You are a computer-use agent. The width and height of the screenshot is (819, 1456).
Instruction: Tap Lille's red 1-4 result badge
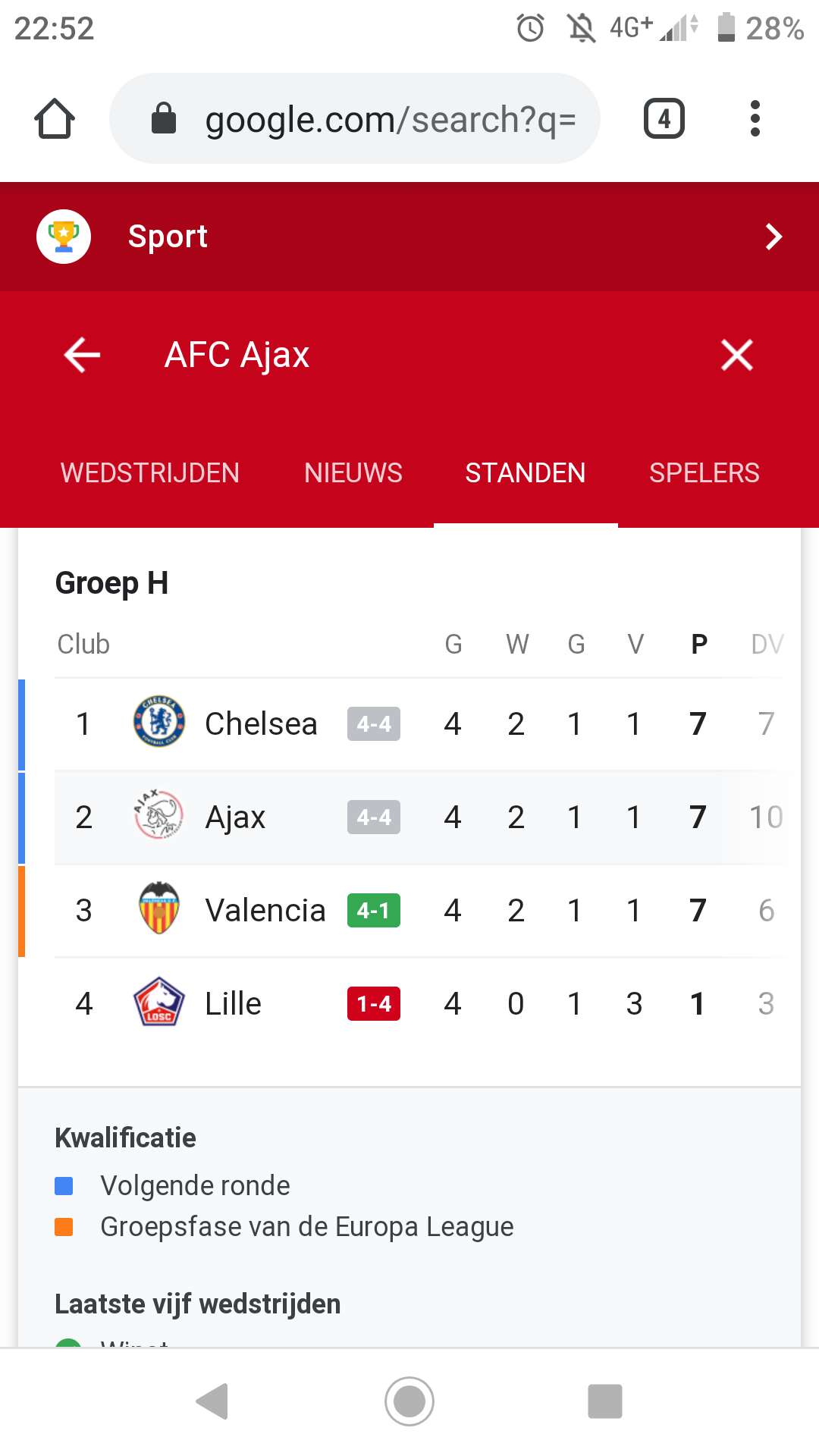coord(373,1003)
